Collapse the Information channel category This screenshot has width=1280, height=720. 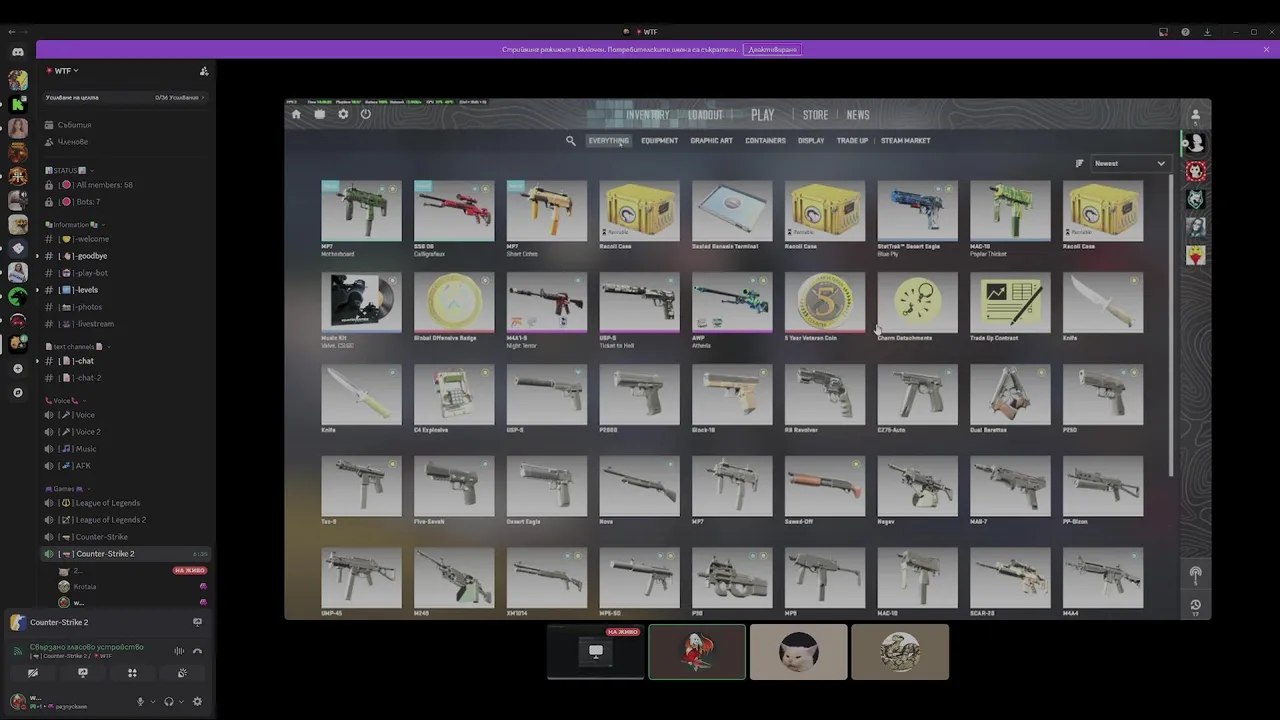pyautogui.click(x=75, y=225)
